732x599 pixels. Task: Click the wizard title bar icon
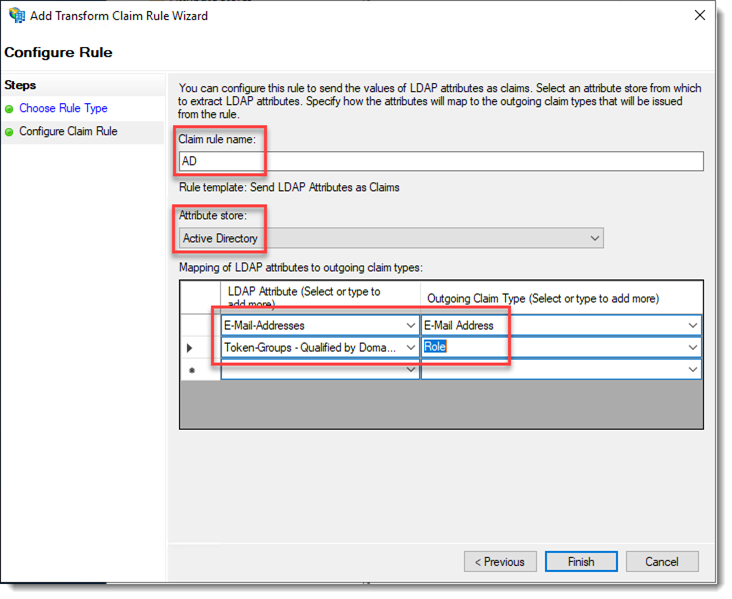pyautogui.click(x=17, y=15)
